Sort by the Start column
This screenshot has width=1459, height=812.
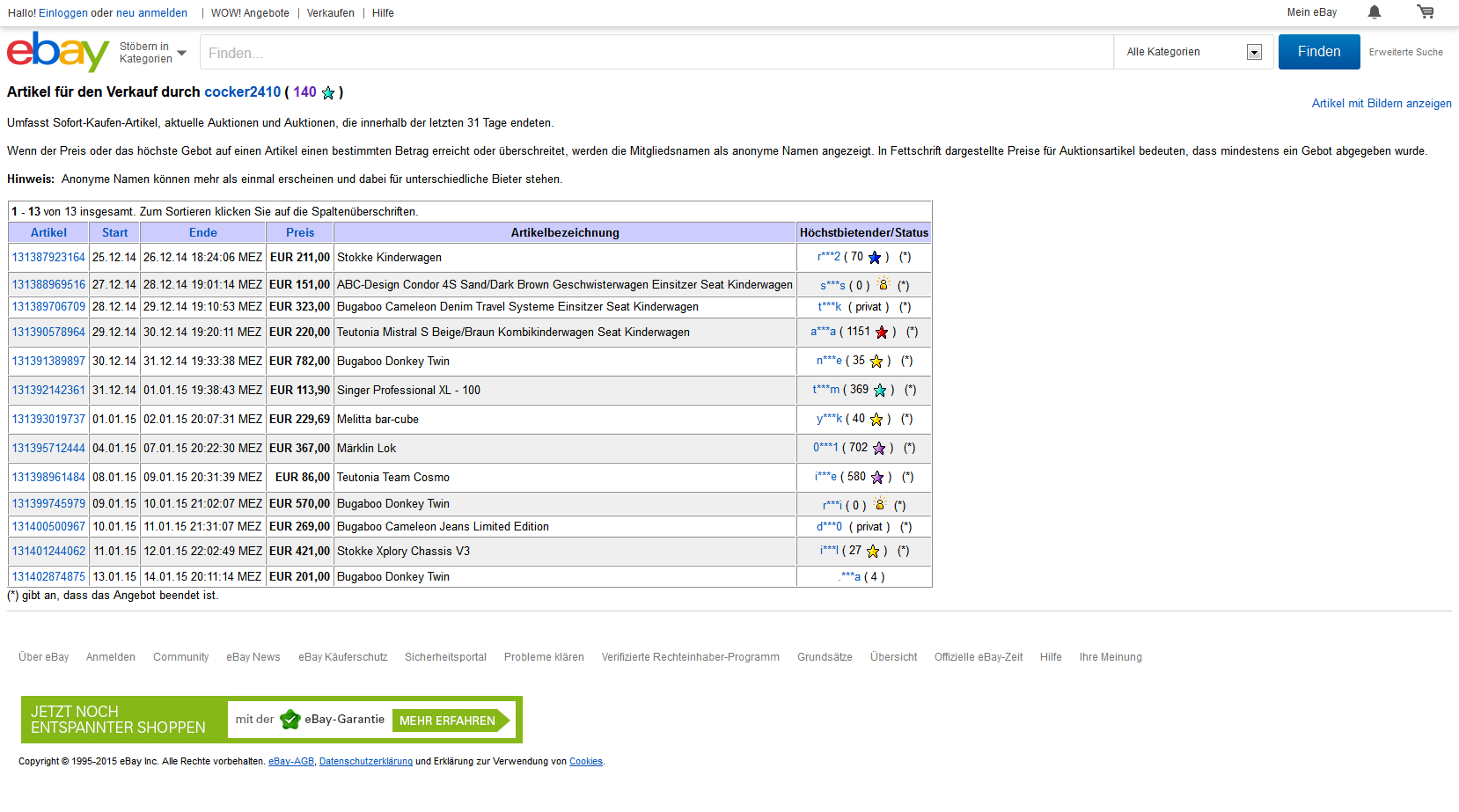(114, 233)
